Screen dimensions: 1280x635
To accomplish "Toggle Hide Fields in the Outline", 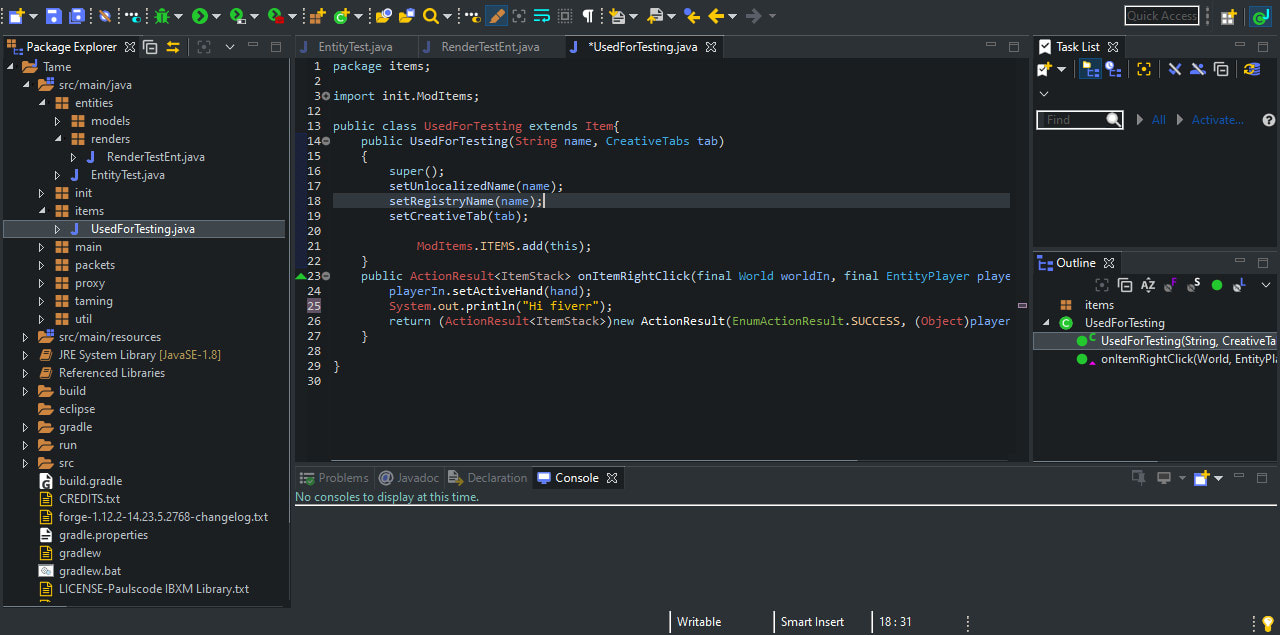I will click(1171, 285).
